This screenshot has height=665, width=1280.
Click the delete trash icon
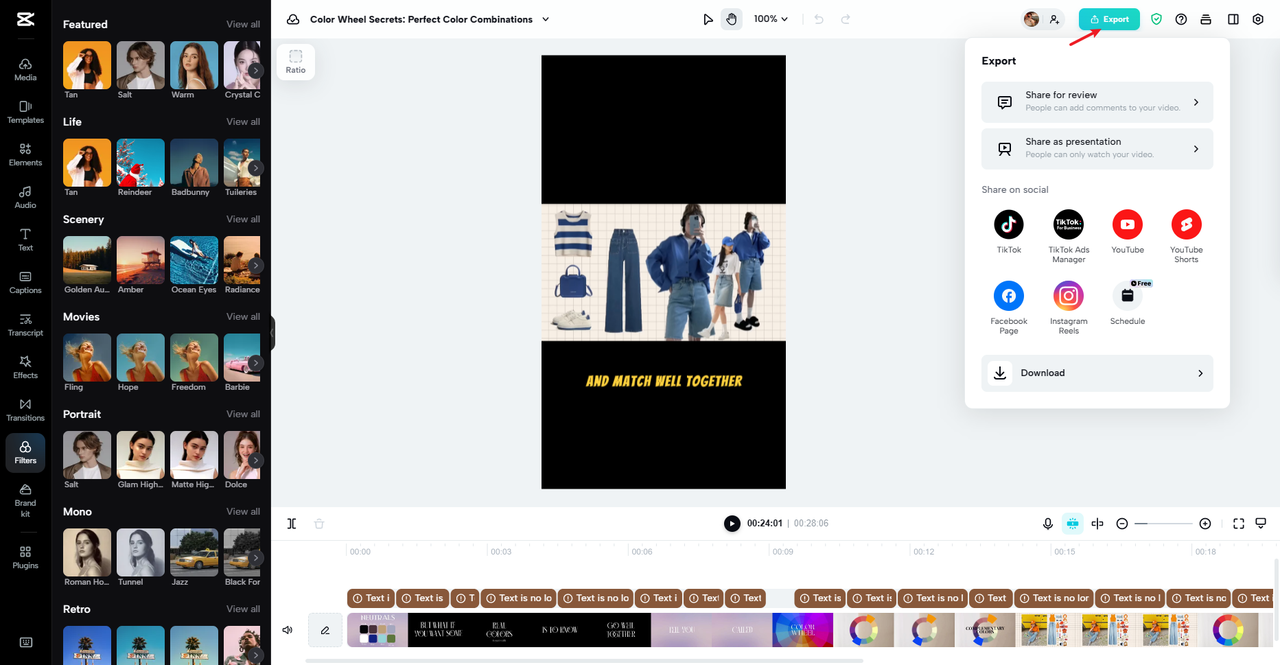coord(319,523)
